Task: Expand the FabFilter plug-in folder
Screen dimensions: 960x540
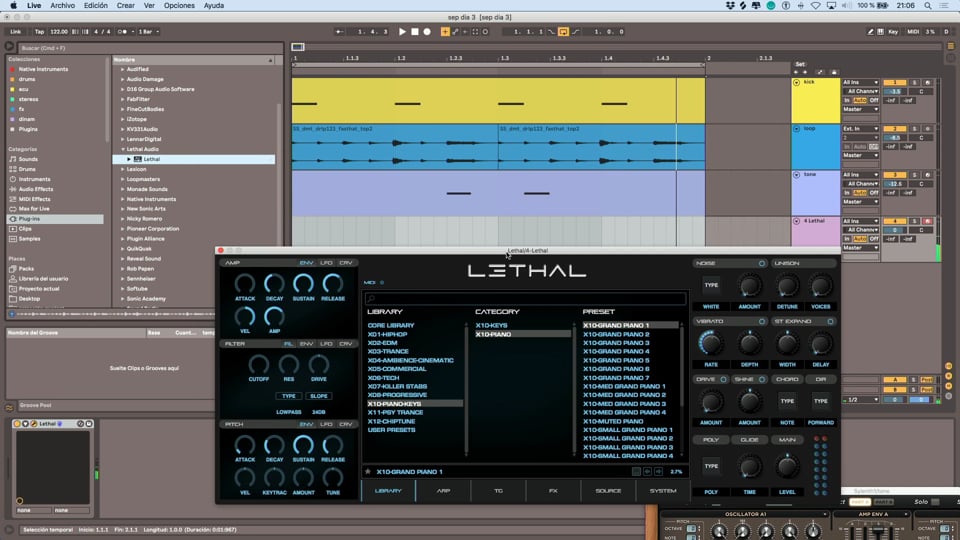Action: [x=122, y=99]
